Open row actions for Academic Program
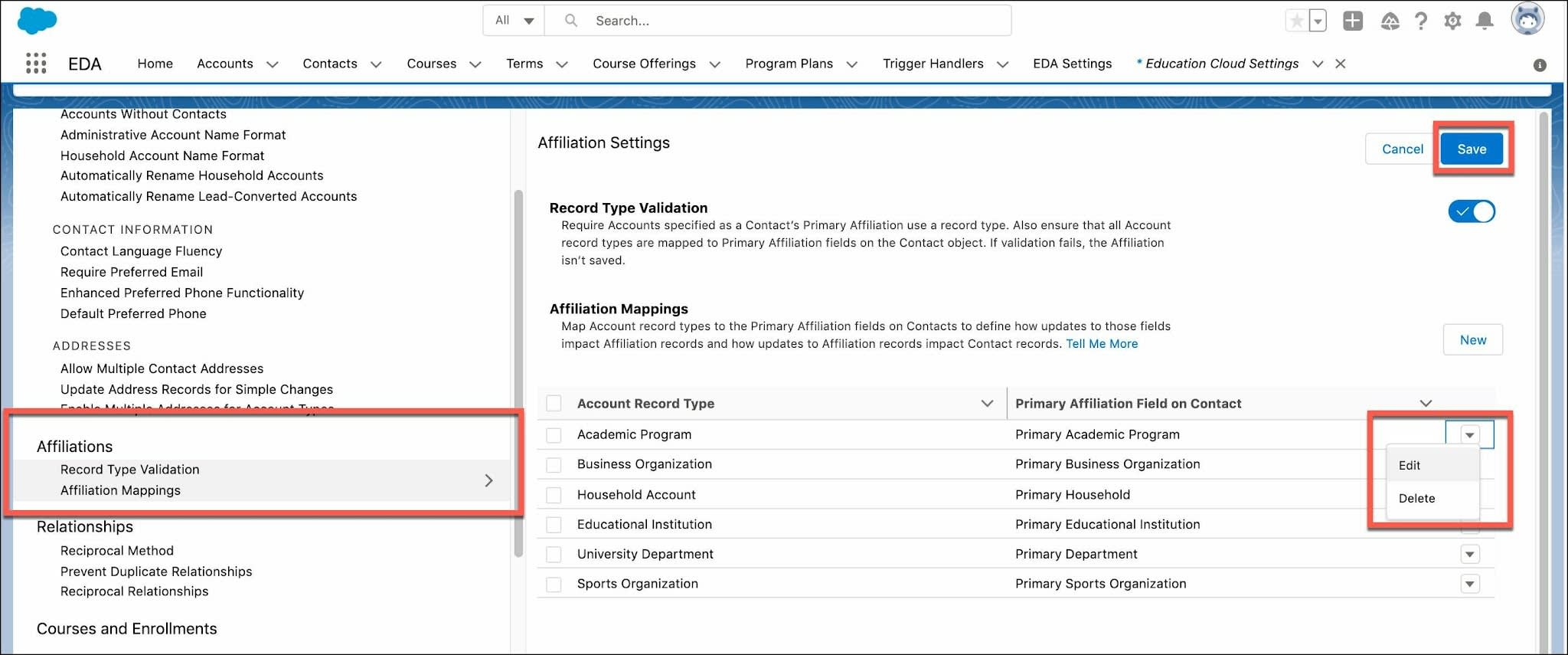Screen dimensions: 1568x655 [x=1469, y=435]
